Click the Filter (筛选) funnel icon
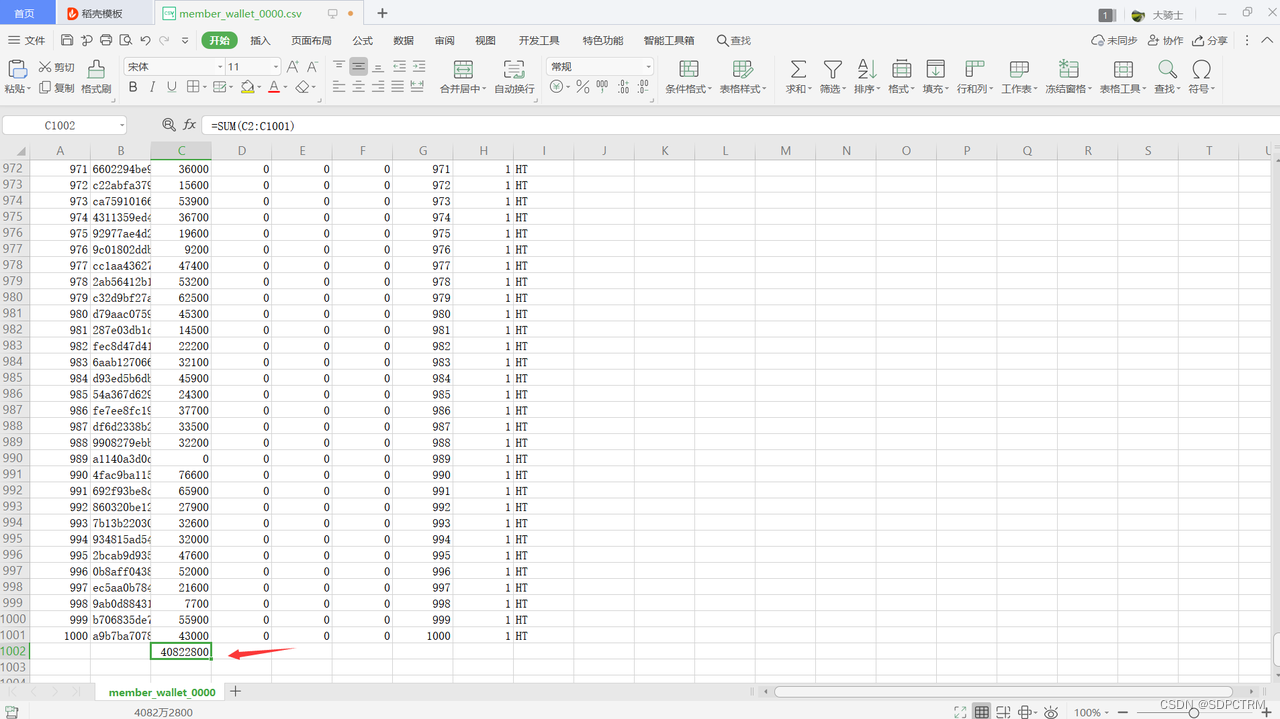This screenshot has width=1280, height=719. point(832,69)
